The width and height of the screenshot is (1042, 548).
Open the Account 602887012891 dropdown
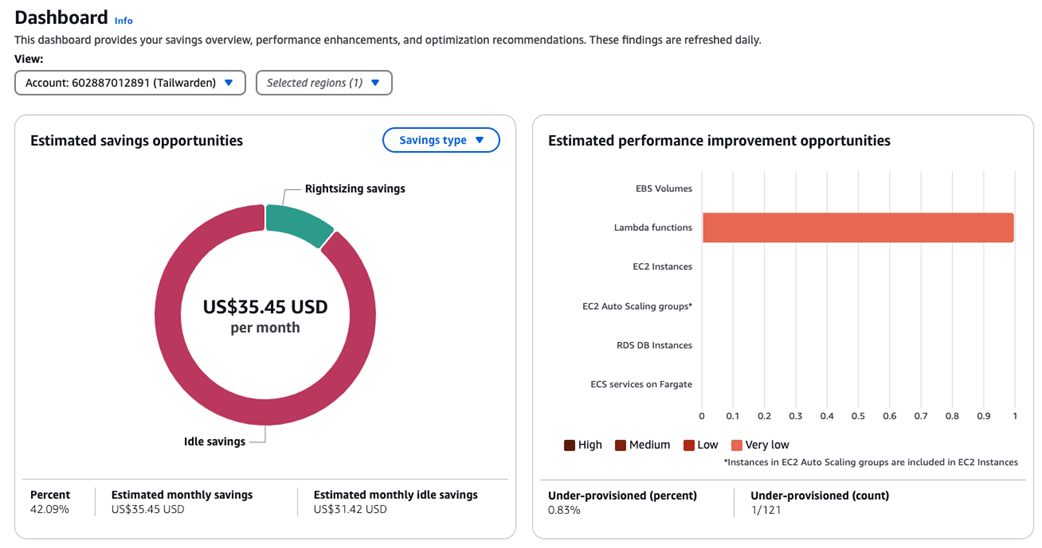pos(130,83)
